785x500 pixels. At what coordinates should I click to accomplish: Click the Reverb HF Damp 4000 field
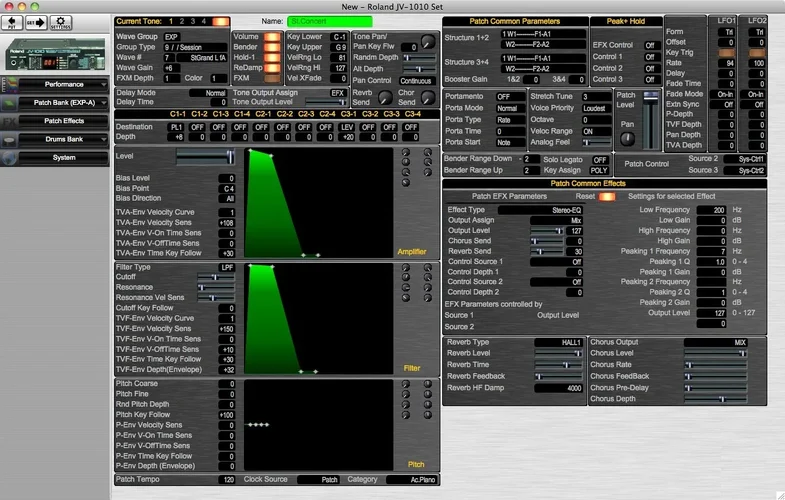pyautogui.click(x=558, y=388)
